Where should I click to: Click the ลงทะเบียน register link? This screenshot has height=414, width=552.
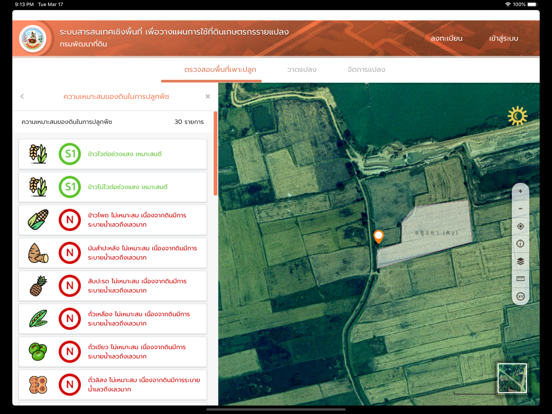446,38
